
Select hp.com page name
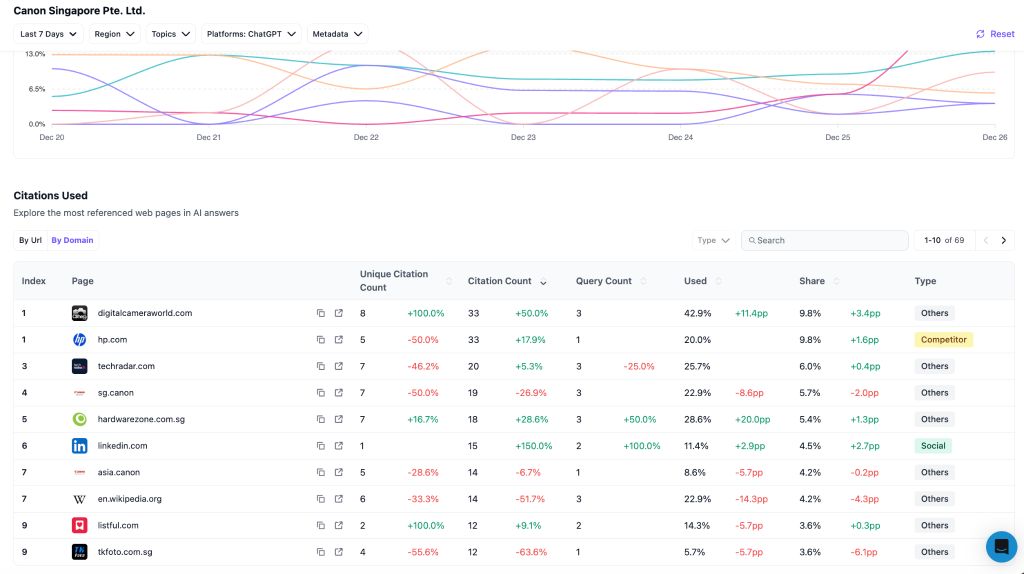click(112, 340)
